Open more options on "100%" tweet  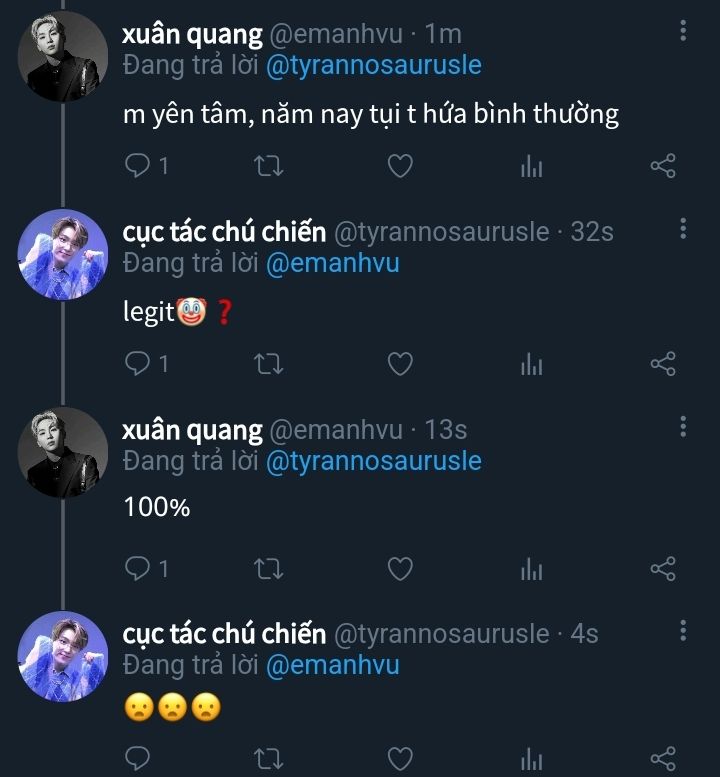[x=683, y=428]
